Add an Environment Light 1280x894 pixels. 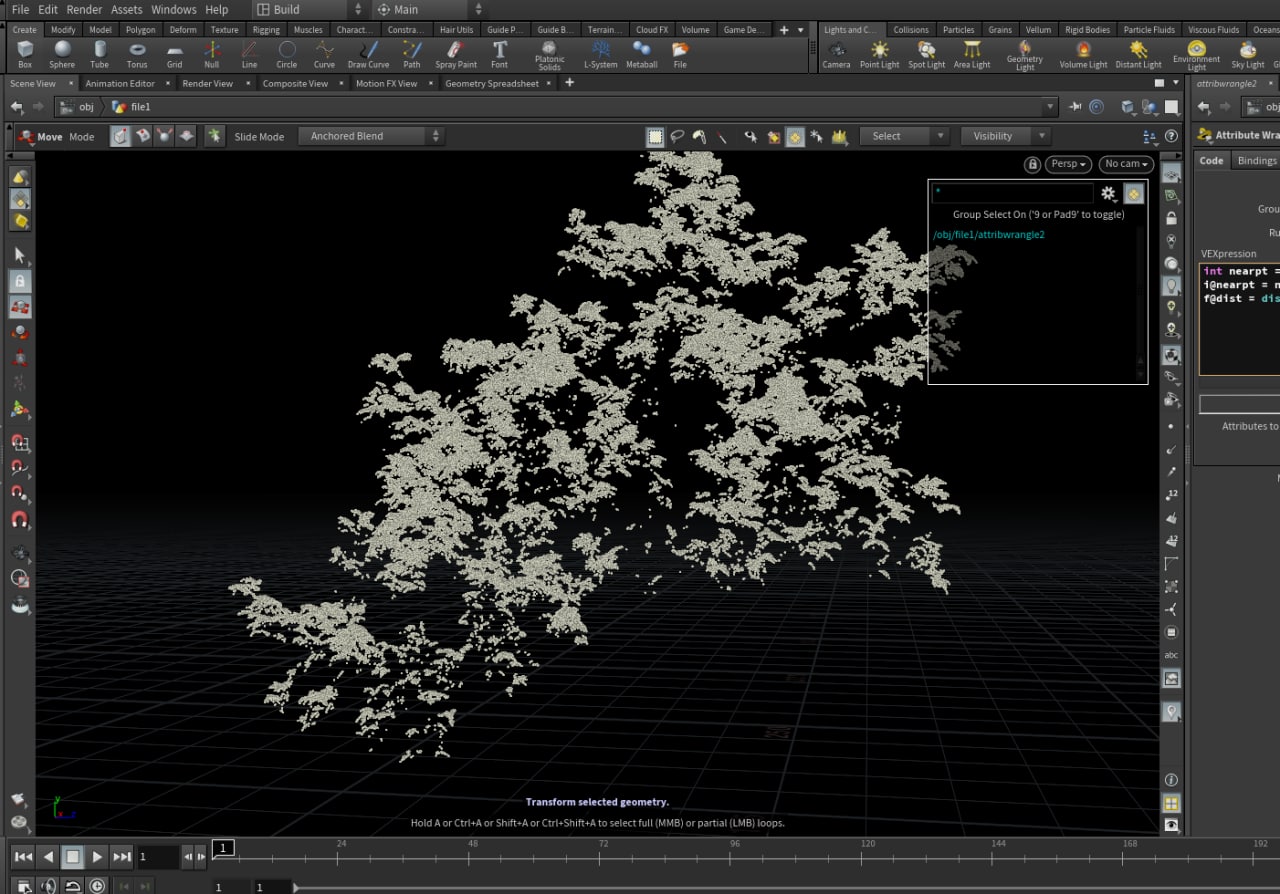(1197, 55)
